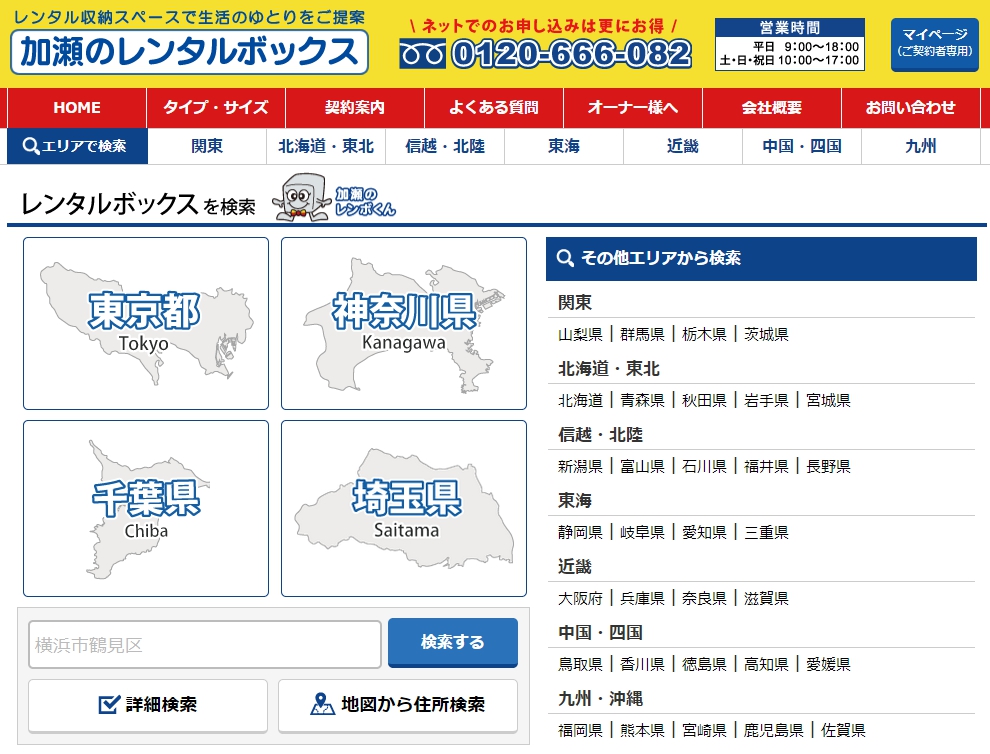990x754 pixels.
Task: Open the 秋田県 link
Action: coord(704,400)
